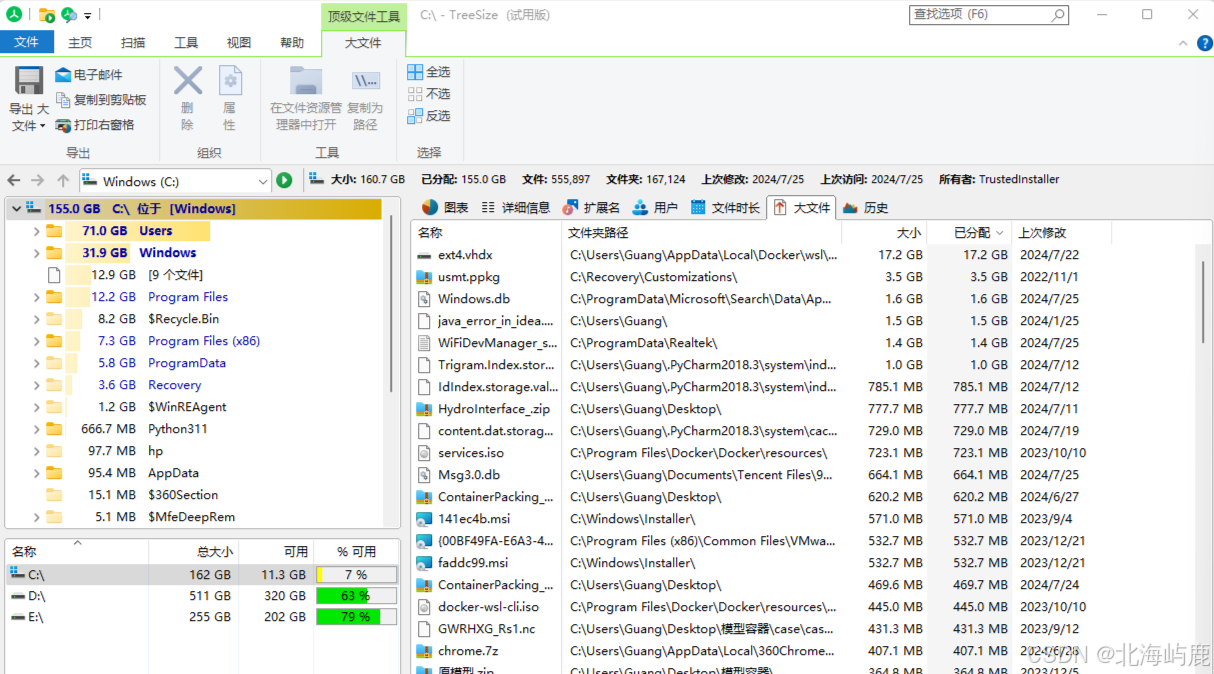
Task: Click the chrome.7z archive icon
Action: pos(424,651)
